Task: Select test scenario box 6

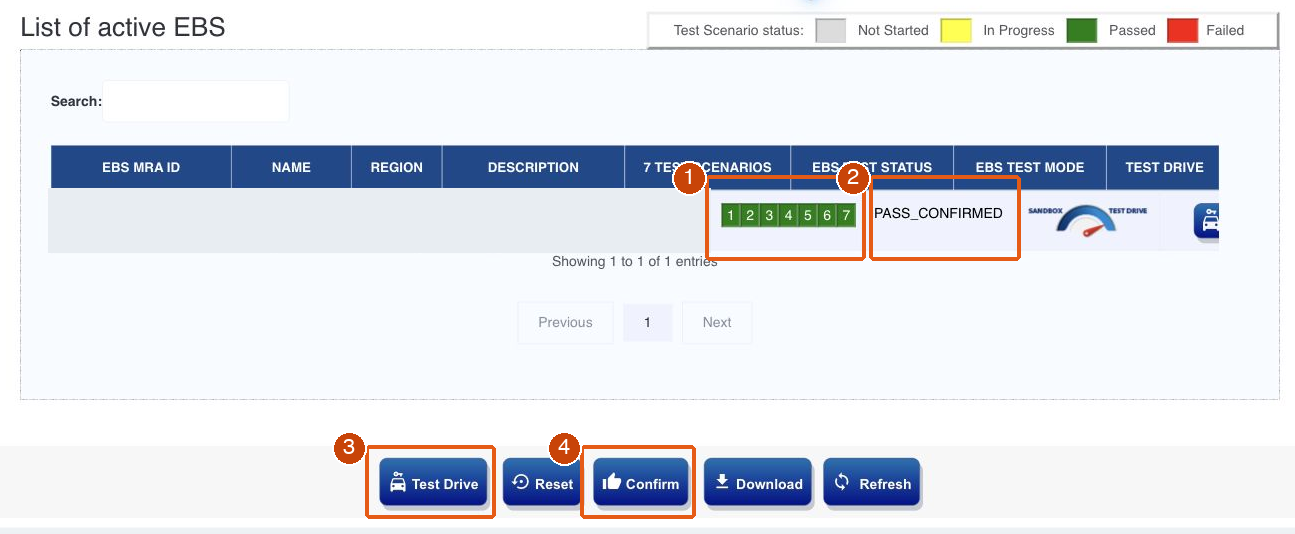Action: coord(827,215)
